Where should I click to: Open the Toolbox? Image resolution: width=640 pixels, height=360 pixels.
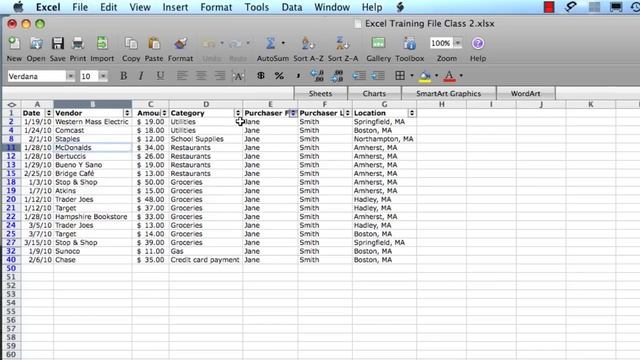click(x=409, y=43)
